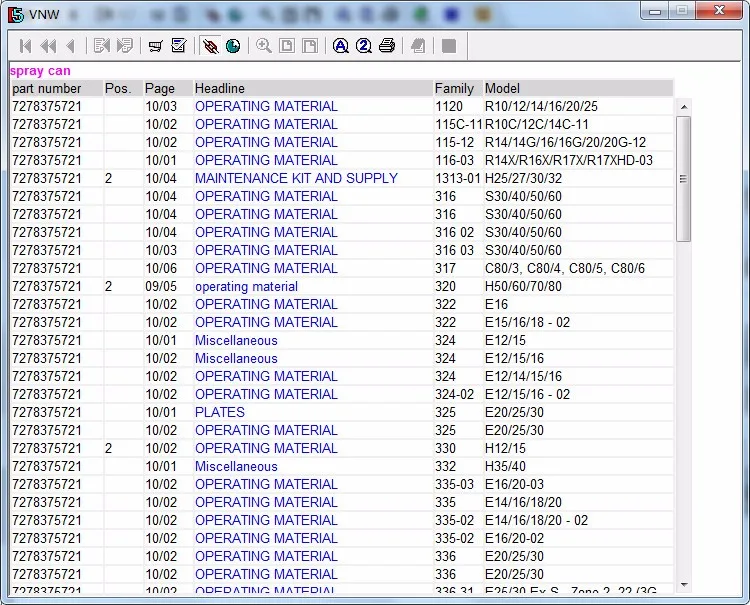Click the second page-layout view icon

pos(310,46)
